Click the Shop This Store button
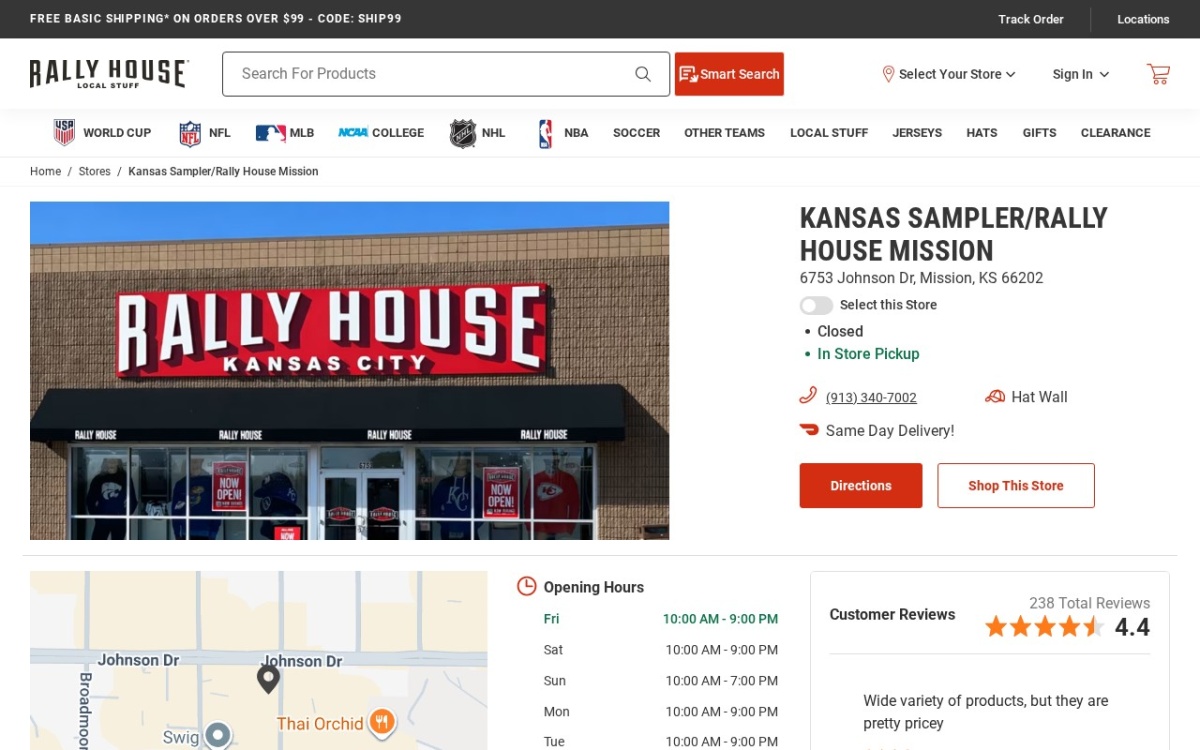 (1016, 486)
